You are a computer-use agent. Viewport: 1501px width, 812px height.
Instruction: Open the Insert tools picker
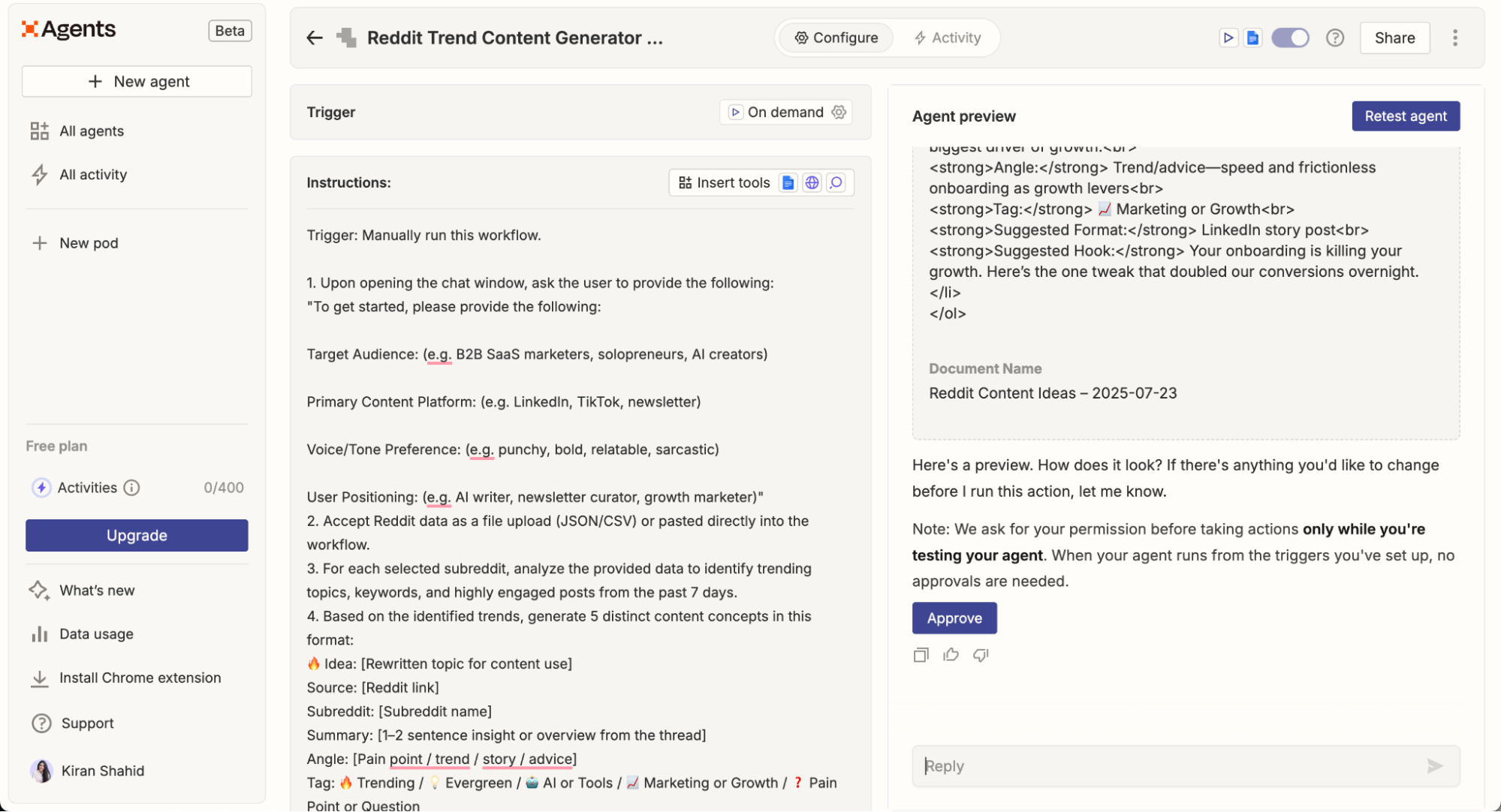coord(725,182)
